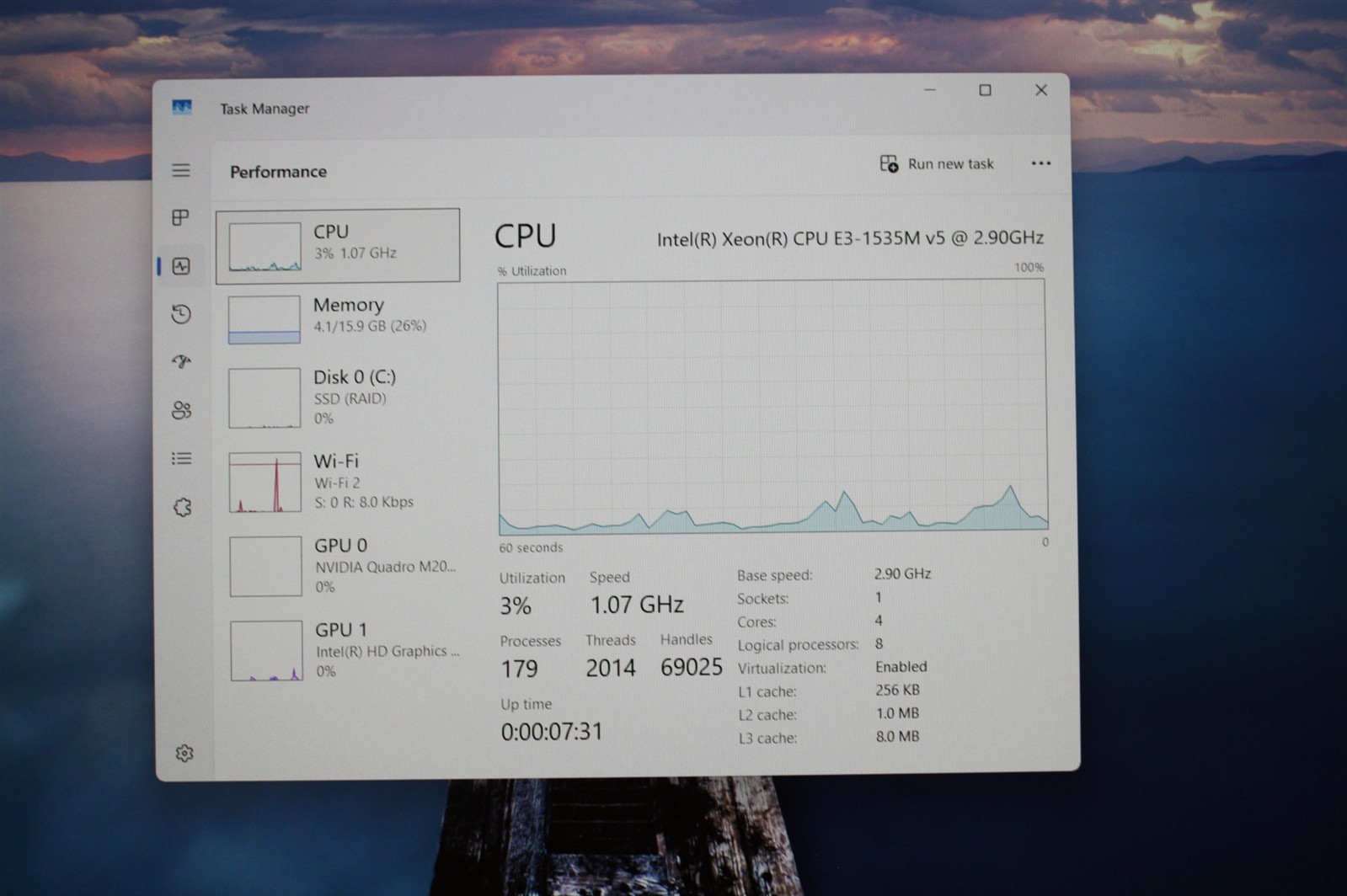
Task: Select the Wi-Fi performance item
Action: point(339,482)
